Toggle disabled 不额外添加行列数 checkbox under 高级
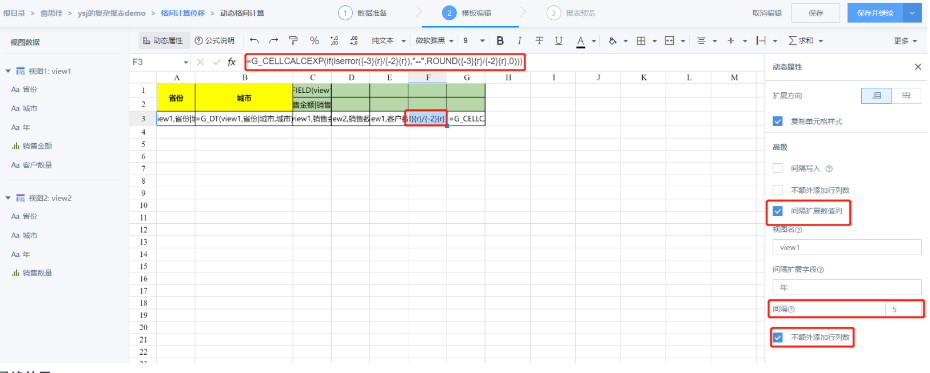Image resolution: width=930 pixels, height=373 pixels. [x=778, y=190]
